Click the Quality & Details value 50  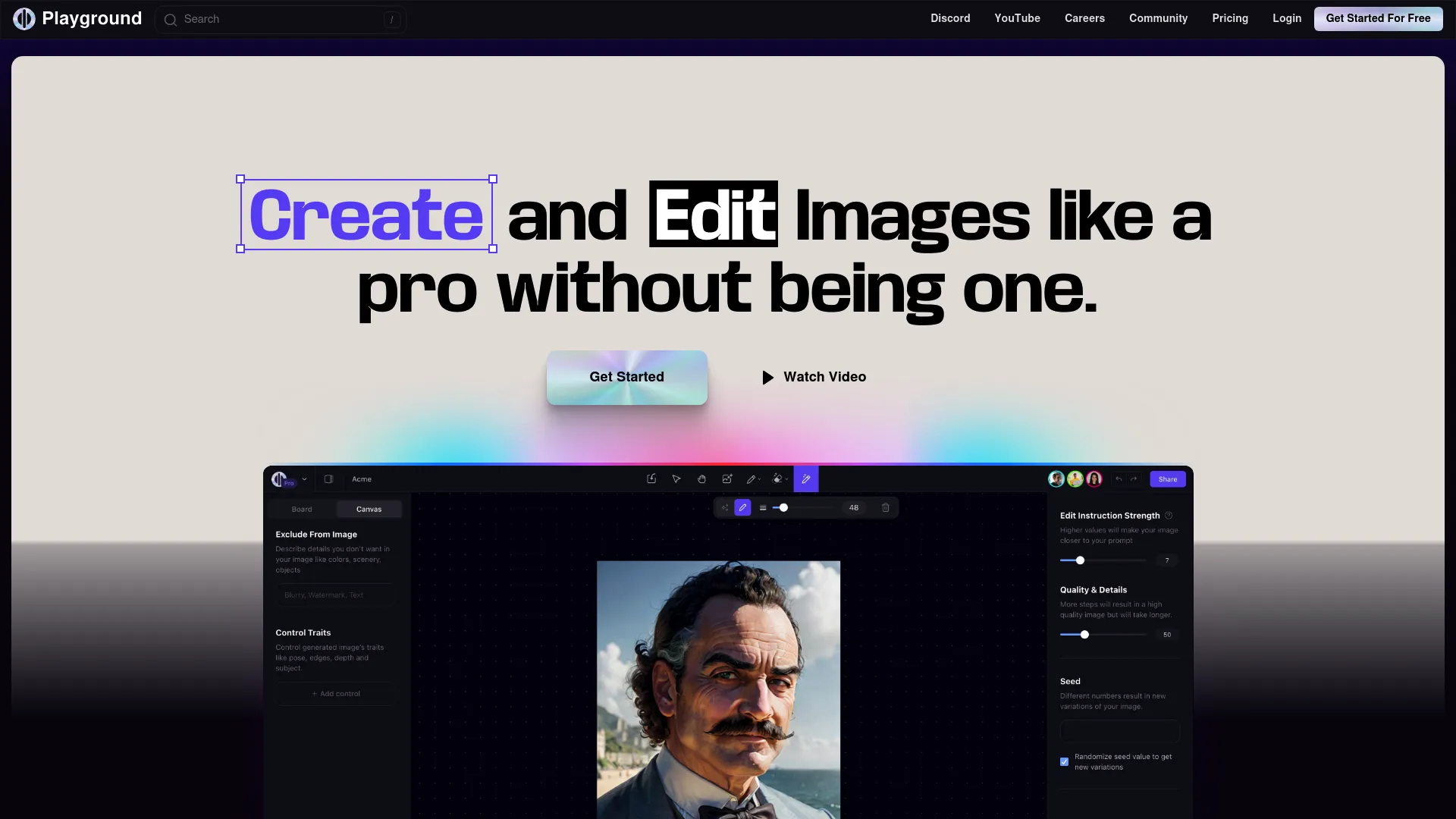pyautogui.click(x=1167, y=635)
